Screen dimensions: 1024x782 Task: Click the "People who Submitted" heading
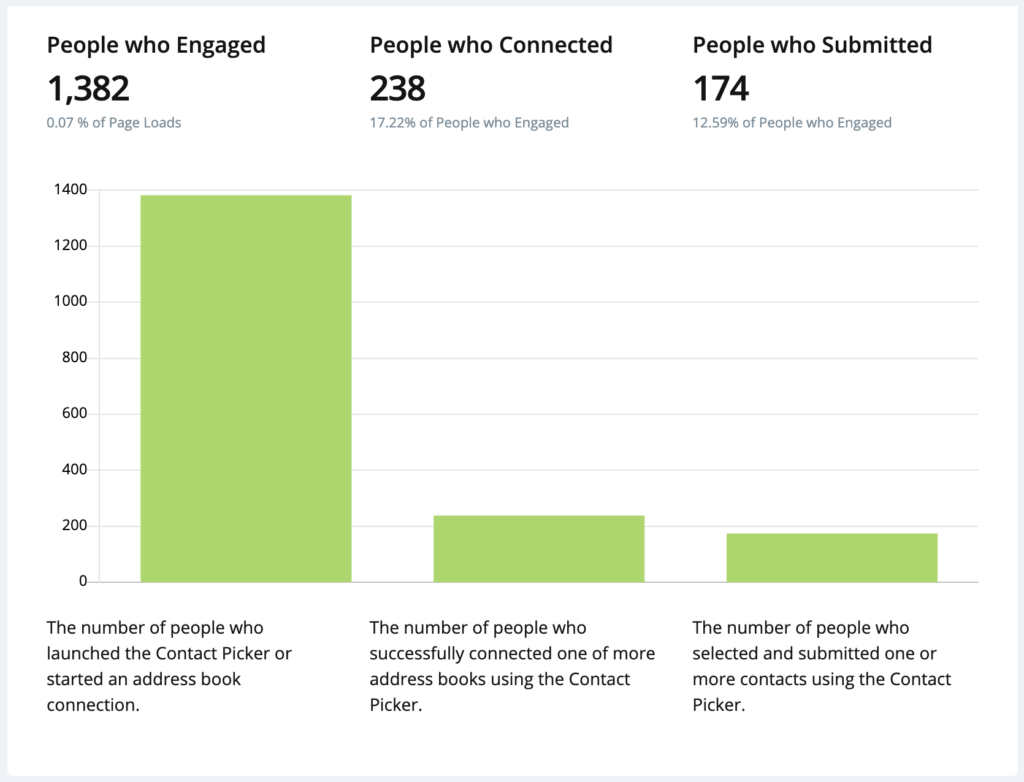[x=812, y=45]
